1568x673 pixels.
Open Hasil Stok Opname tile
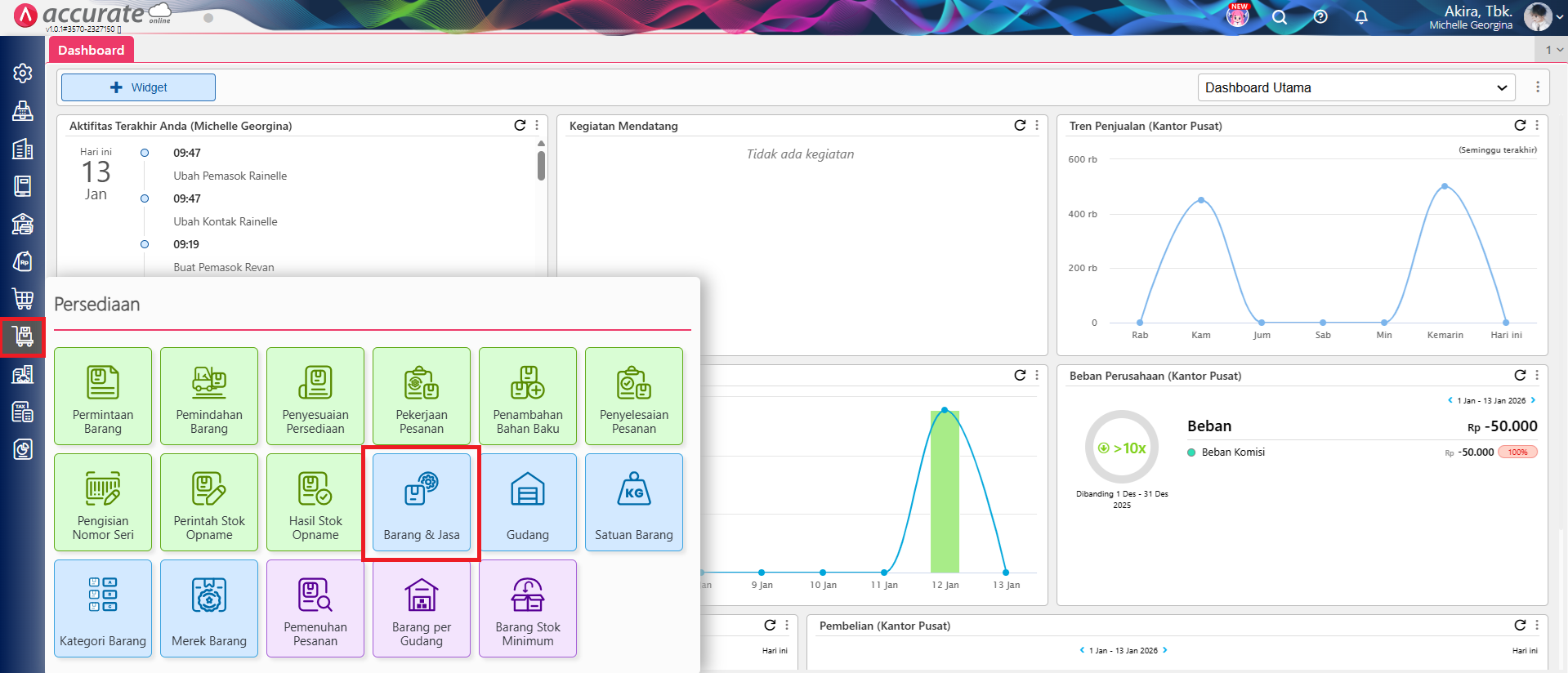(x=315, y=502)
